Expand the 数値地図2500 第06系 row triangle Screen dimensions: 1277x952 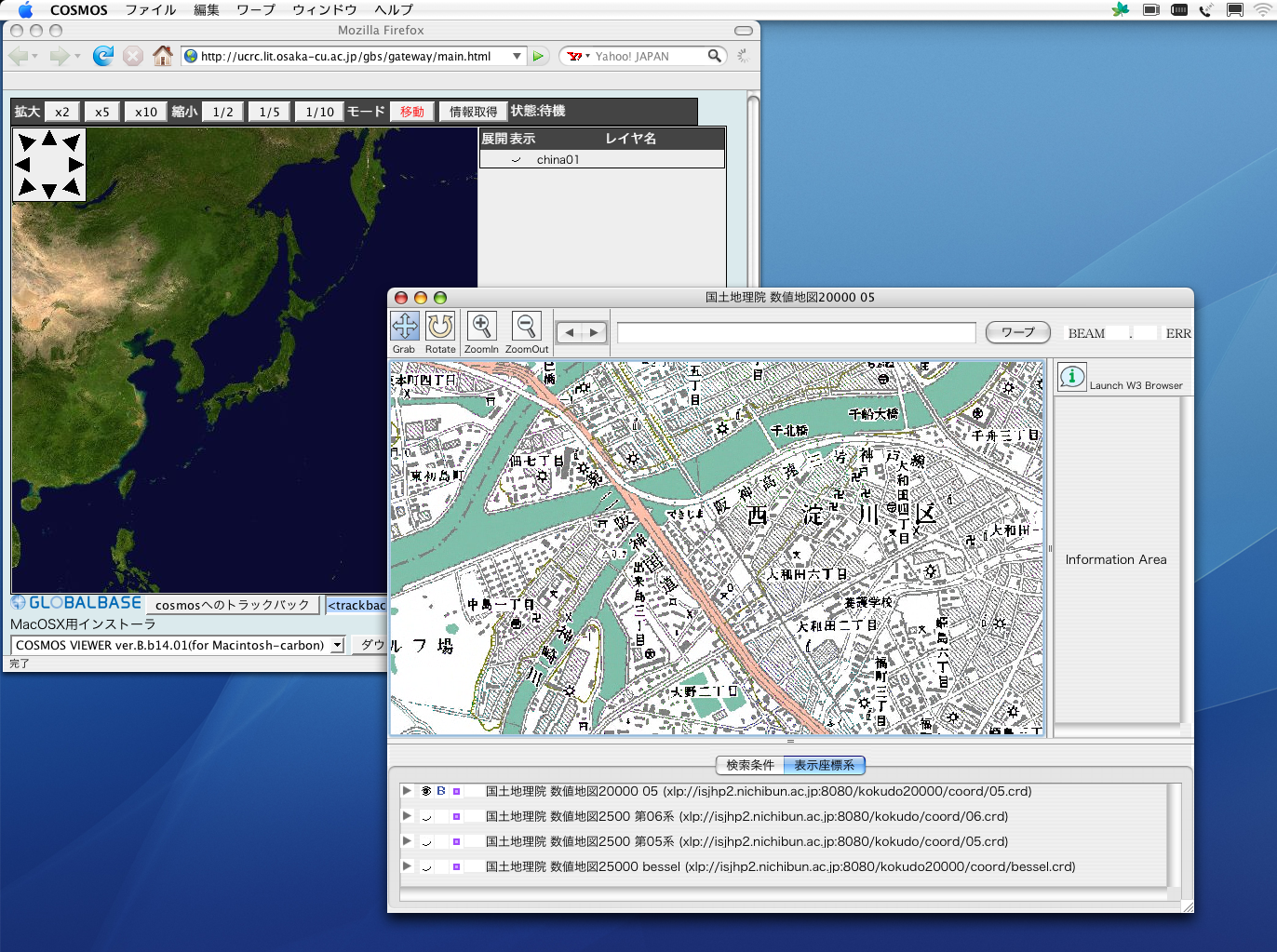pyautogui.click(x=407, y=815)
